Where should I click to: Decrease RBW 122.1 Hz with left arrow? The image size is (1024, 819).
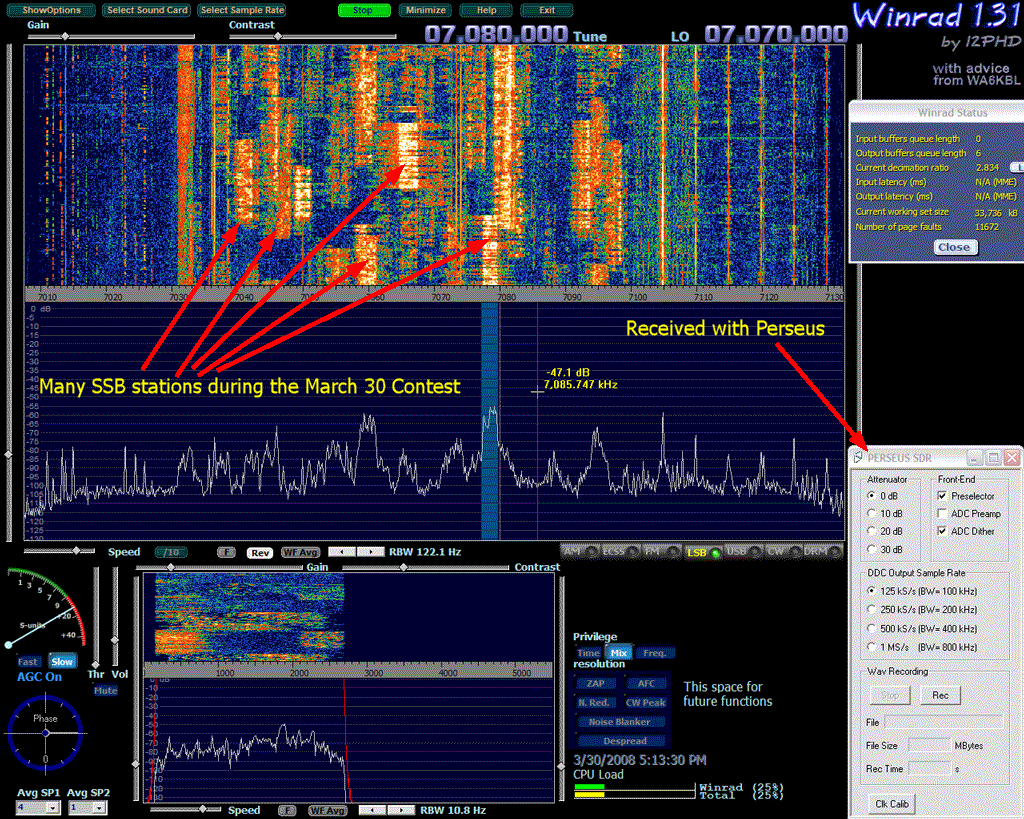[342, 552]
